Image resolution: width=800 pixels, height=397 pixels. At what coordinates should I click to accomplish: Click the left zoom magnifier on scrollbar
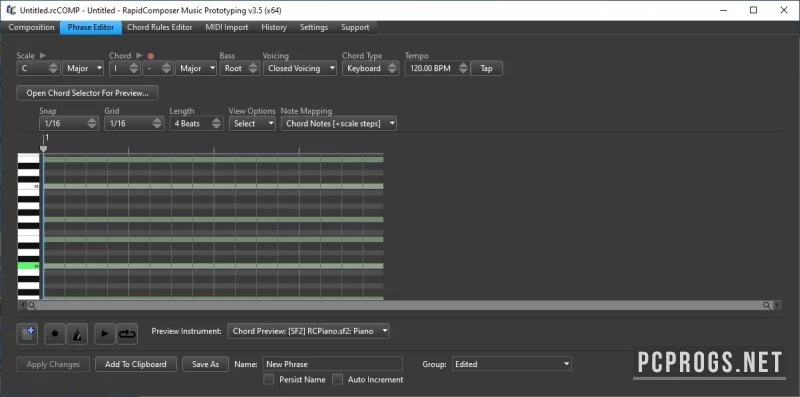pos(32,306)
